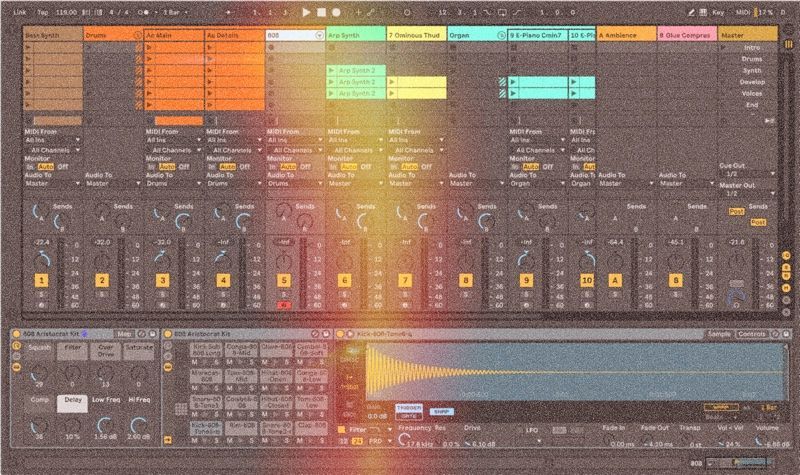Image resolution: width=800 pixels, height=475 pixels.
Task: Adjust the Hi Freq macro knob
Action: [139, 425]
